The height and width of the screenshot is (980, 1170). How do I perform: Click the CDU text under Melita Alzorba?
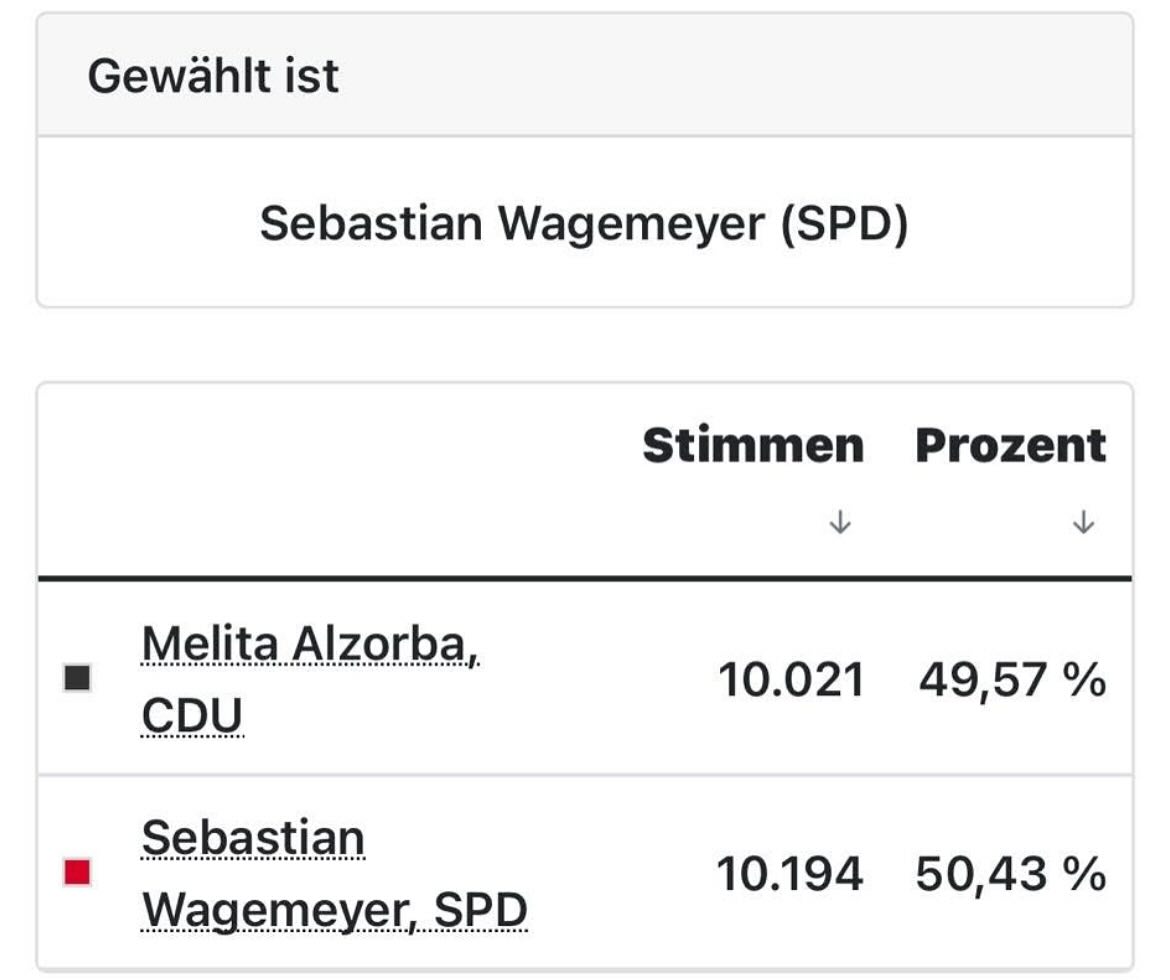[192, 716]
